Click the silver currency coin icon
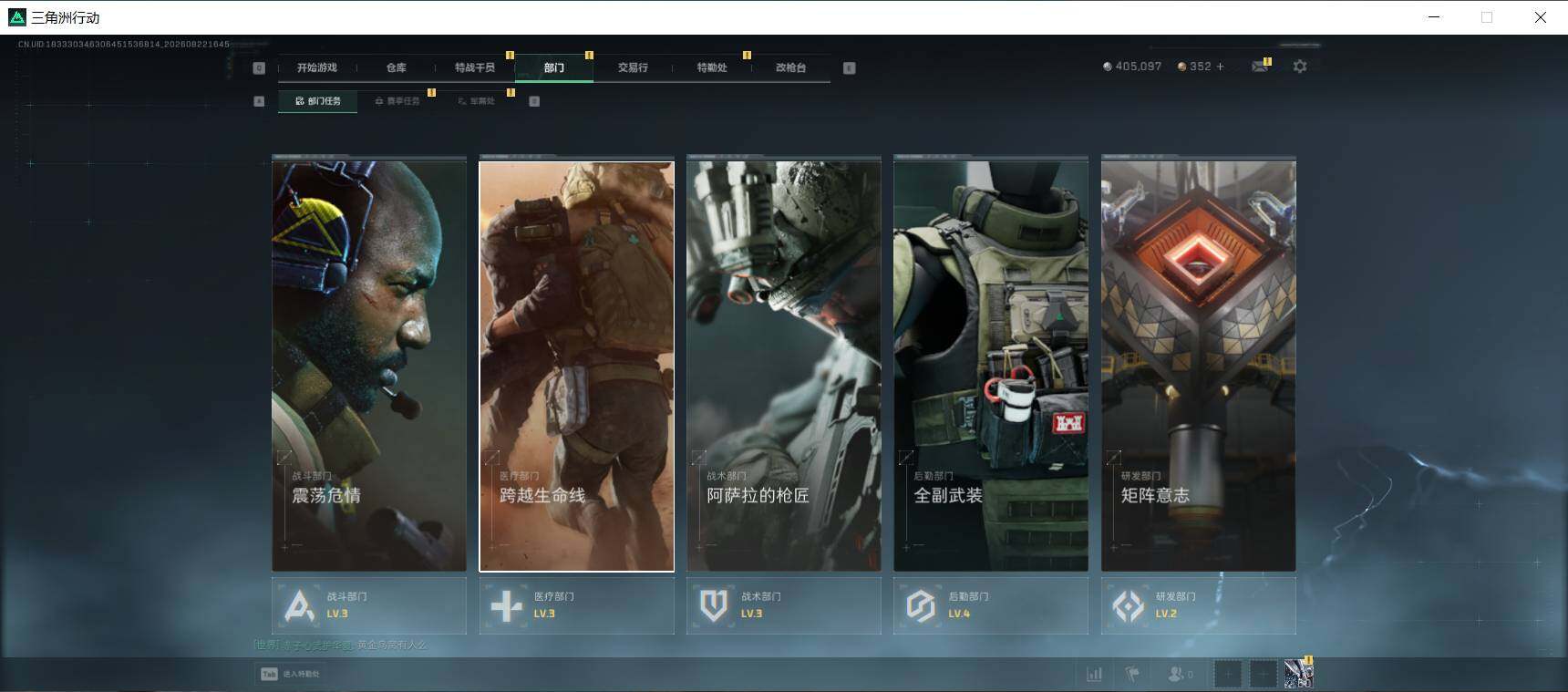 pos(1108,67)
